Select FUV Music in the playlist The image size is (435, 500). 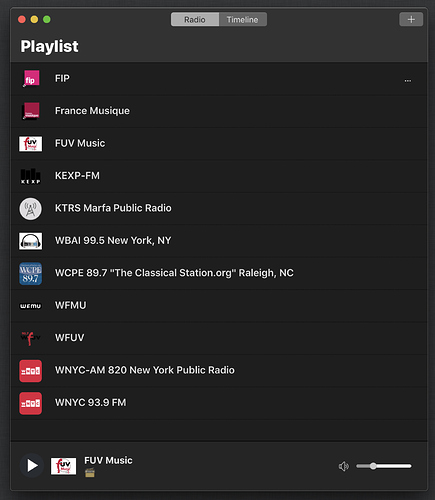pyautogui.click(x=219, y=144)
